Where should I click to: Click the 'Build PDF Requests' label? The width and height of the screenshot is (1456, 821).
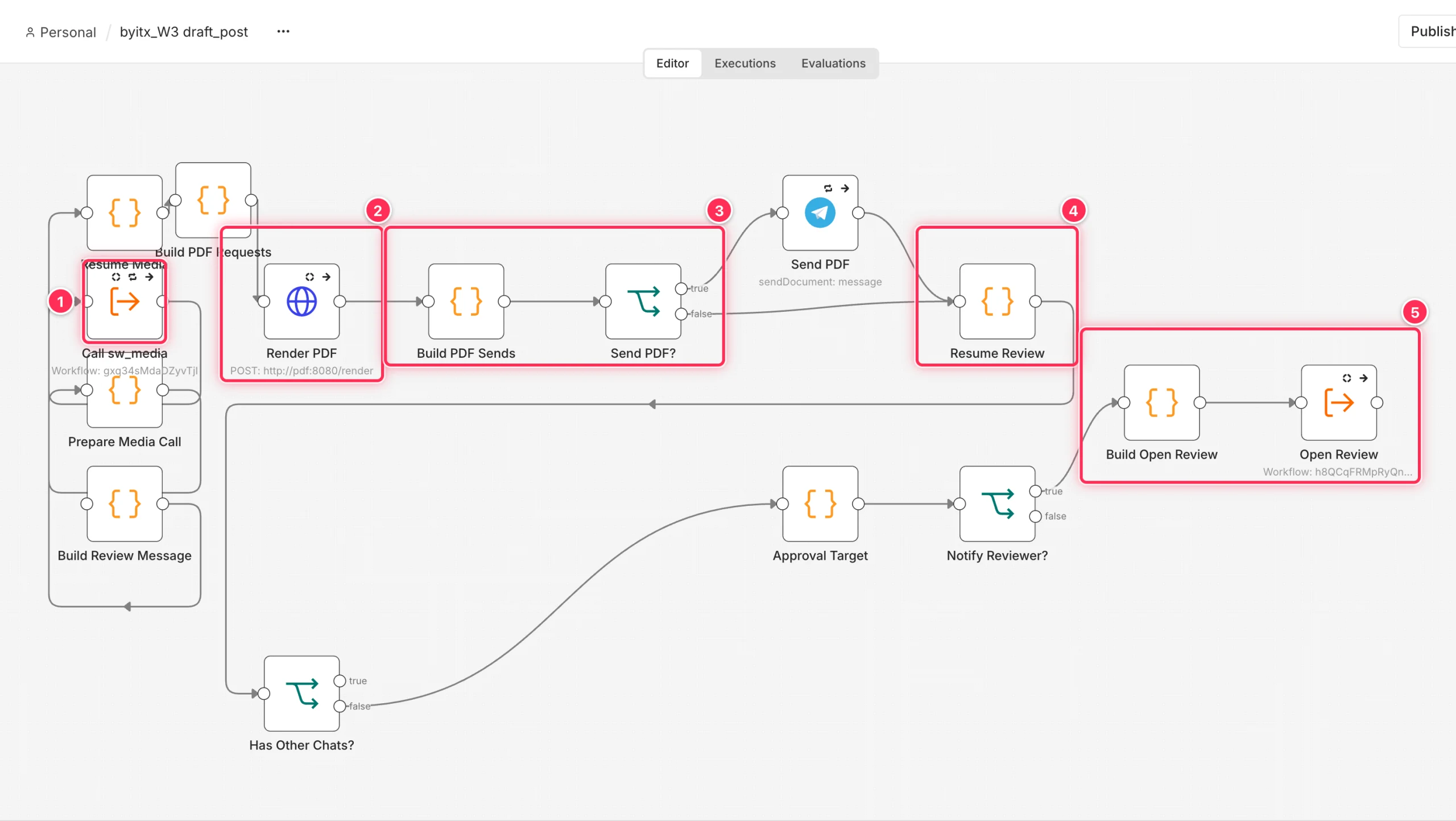[x=213, y=252]
